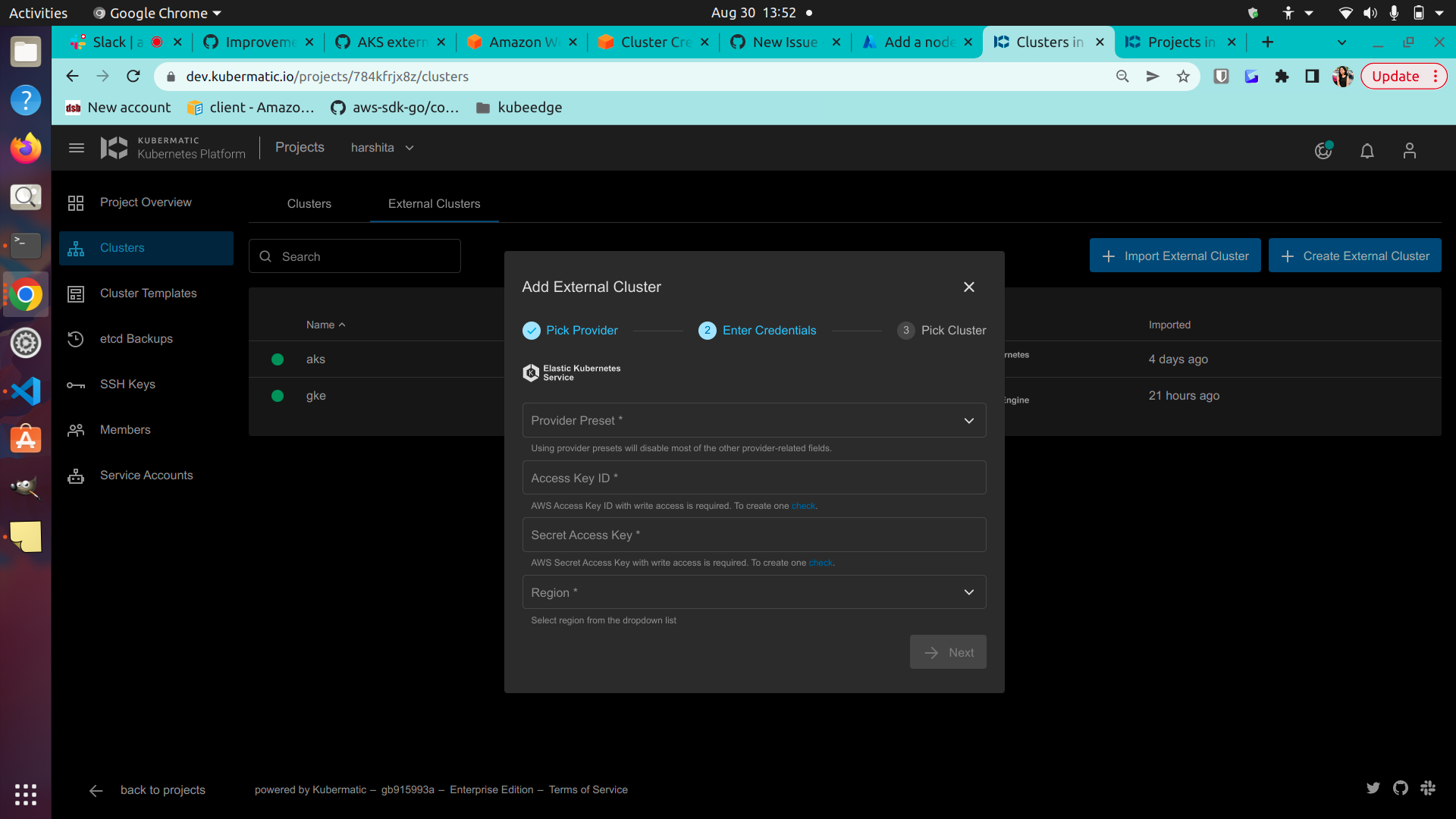
Task: Click inside the Secret Access Key field
Action: pyautogui.click(x=753, y=535)
